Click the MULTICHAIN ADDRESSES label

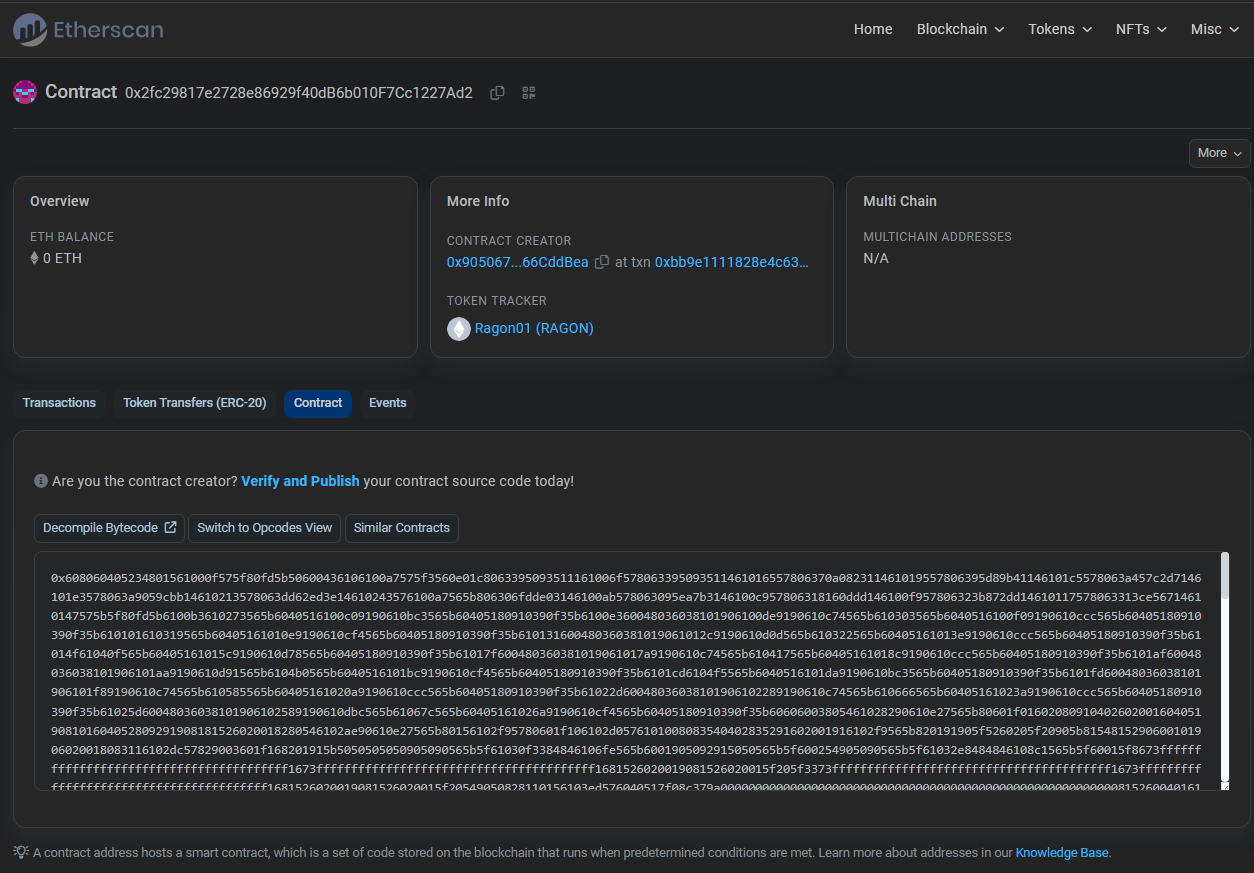(937, 237)
